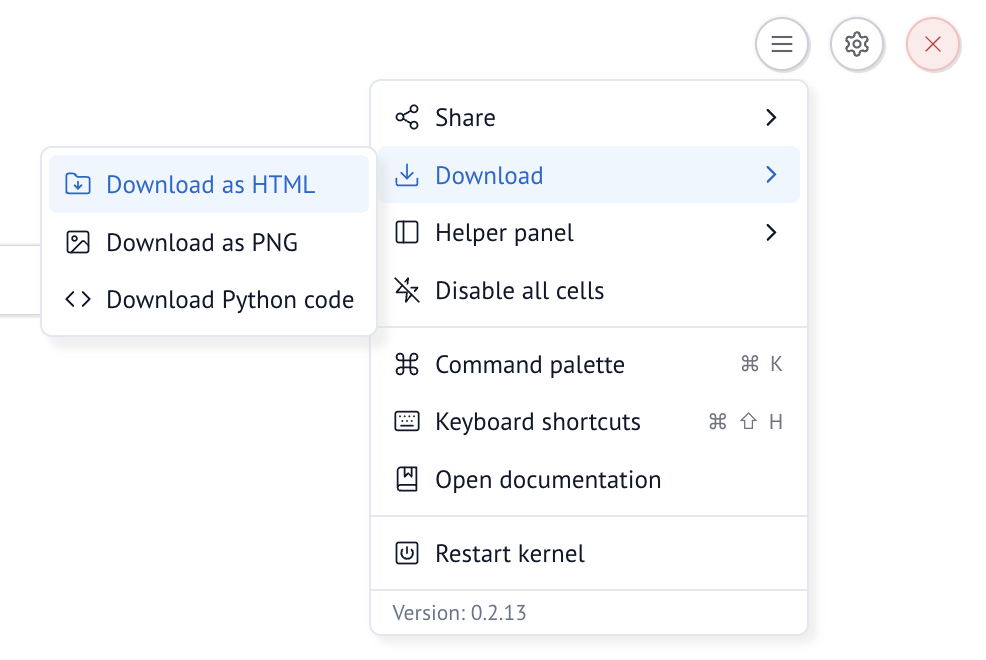Click the keyboard icon beside Keyboard shortcuts
The height and width of the screenshot is (660, 986).
coord(407,422)
